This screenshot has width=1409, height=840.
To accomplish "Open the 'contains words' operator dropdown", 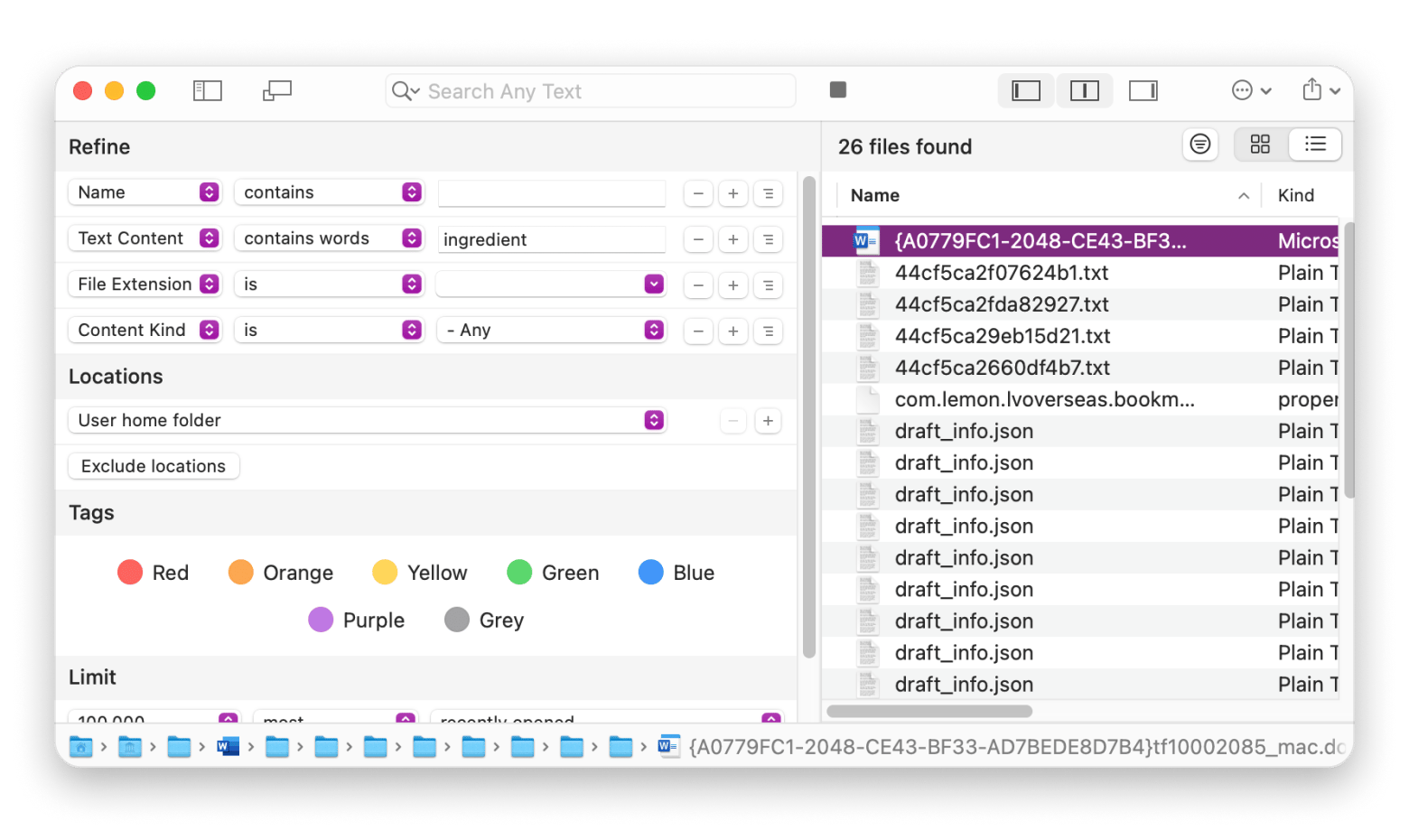I will click(329, 238).
